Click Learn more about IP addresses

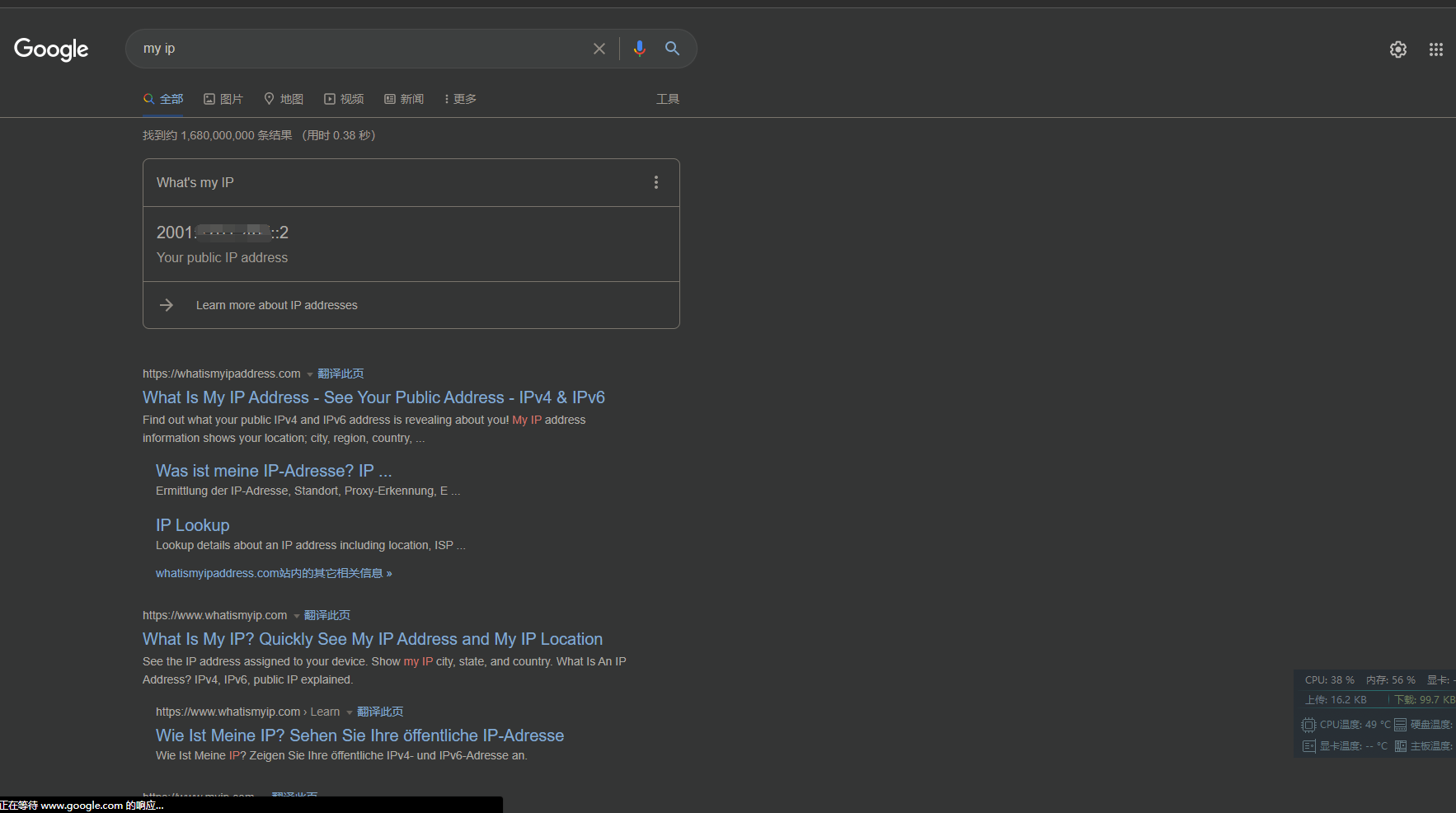click(x=277, y=305)
